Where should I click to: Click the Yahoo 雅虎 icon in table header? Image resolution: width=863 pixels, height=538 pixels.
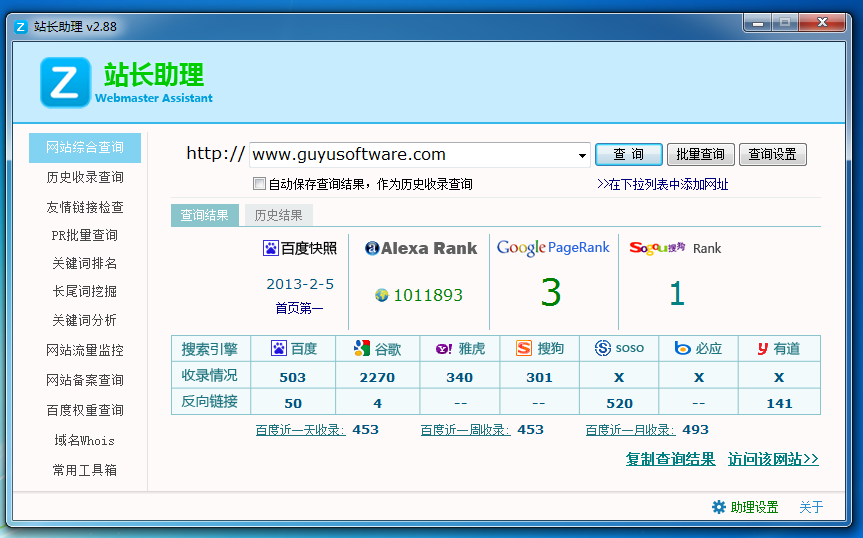[x=444, y=349]
